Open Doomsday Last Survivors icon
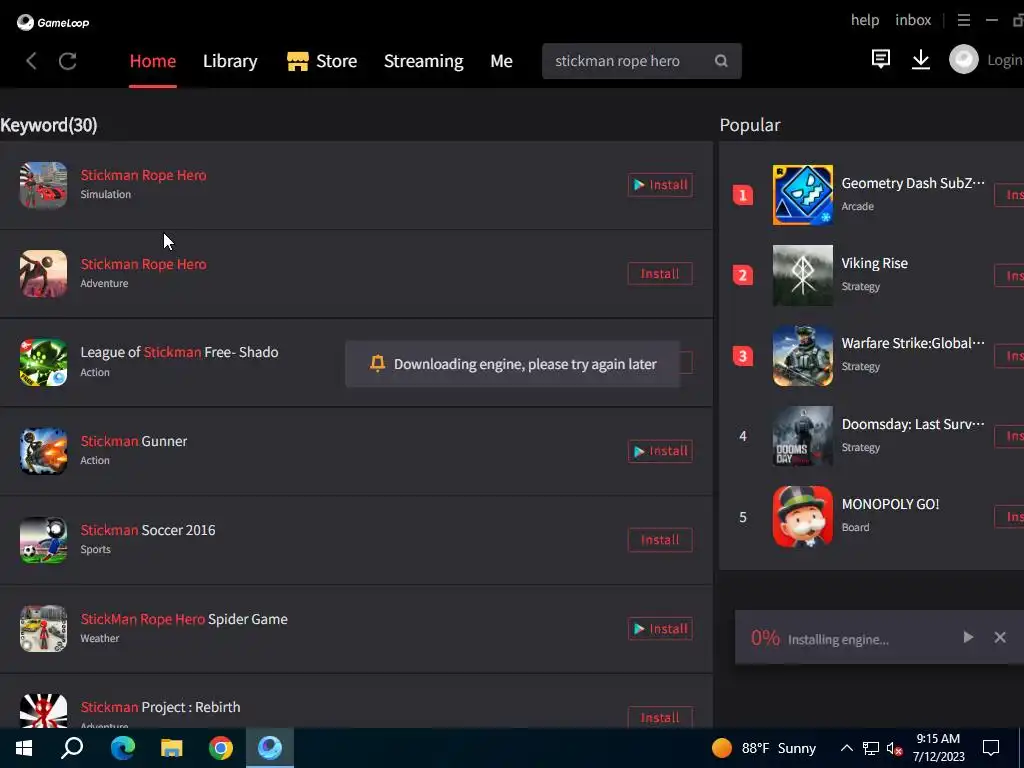Viewport: 1024px width, 768px height. coord(803,436)
